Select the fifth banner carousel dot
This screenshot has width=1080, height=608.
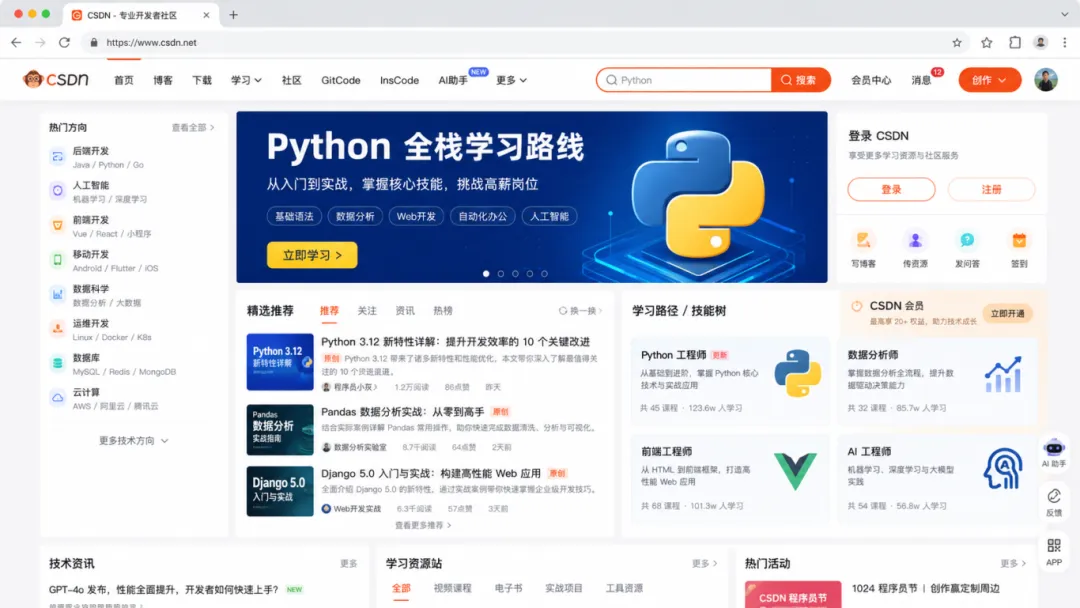(544, 273)
